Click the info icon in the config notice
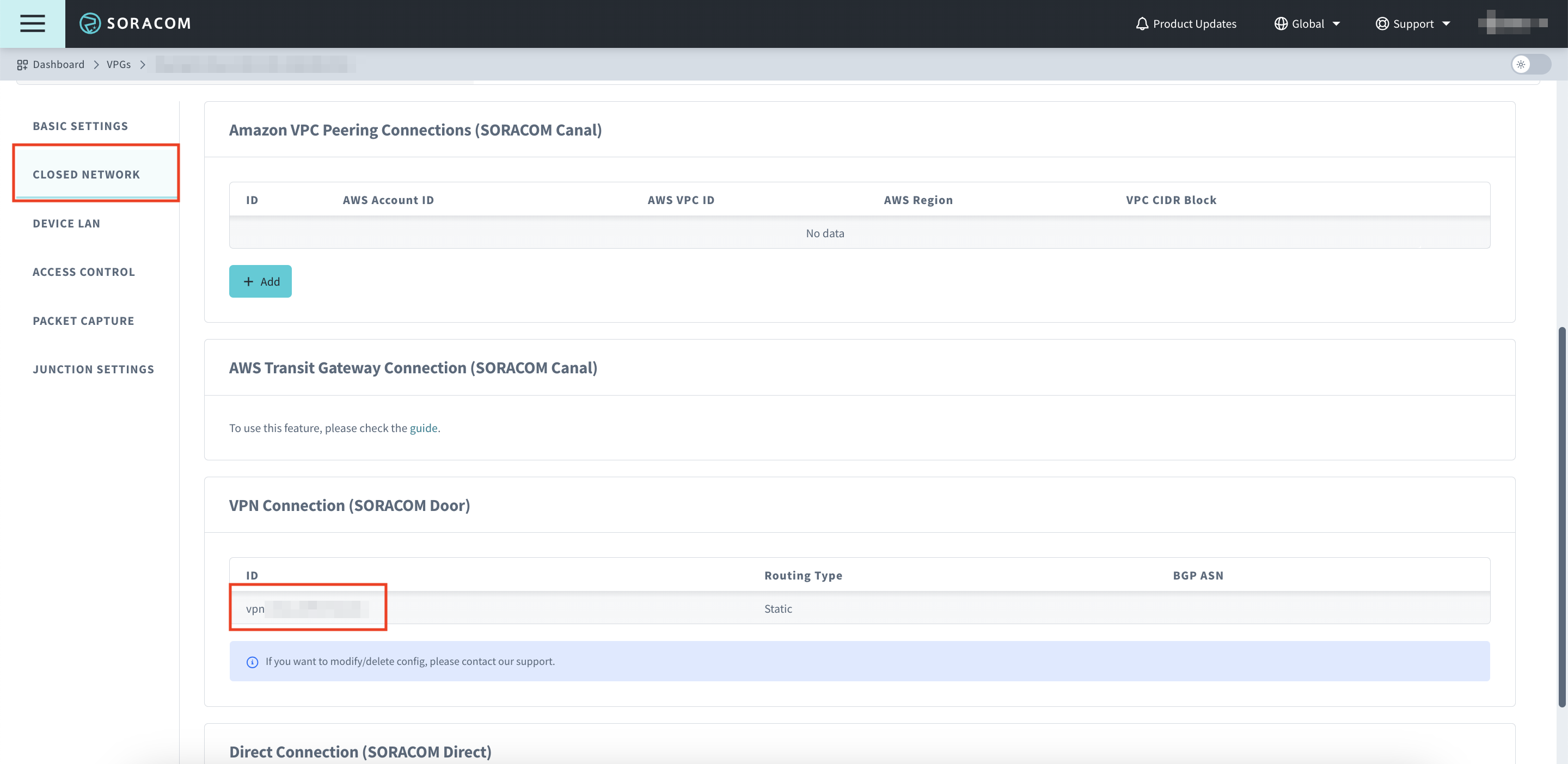Screen dimensions: 1568x764 point(252,662)
